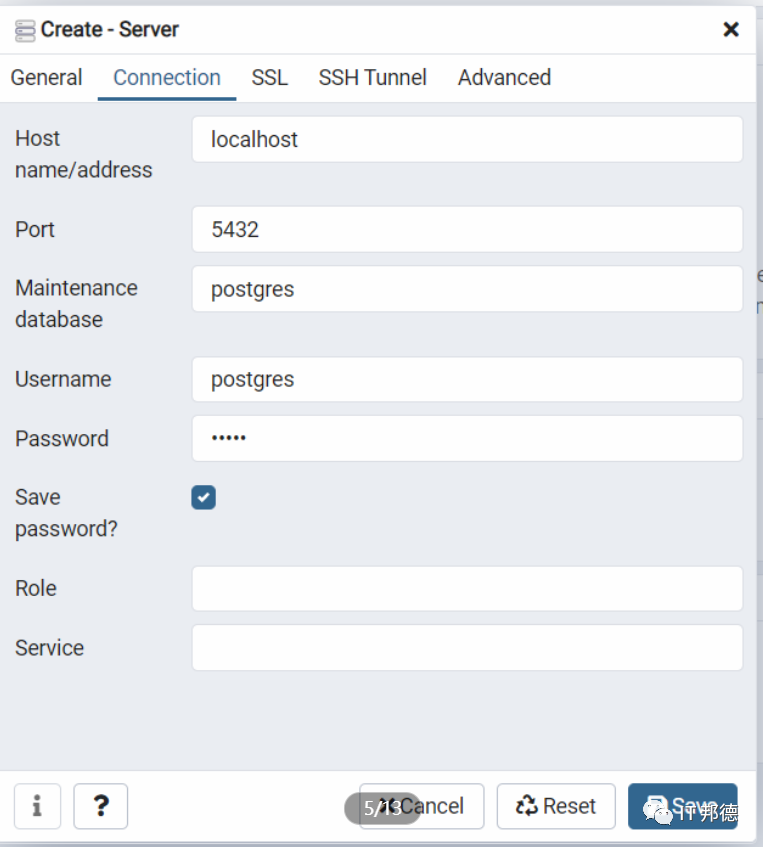The height and width of the screenshot is (847, 763).
Task: Click the info icon button
Action: point(37,806)
